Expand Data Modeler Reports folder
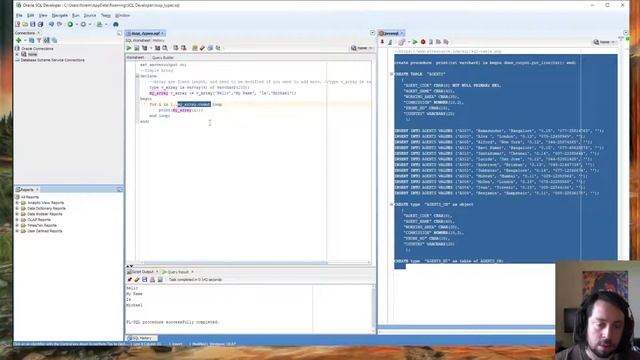This screenshot has height=360, width=640. [x=17, y=214]
